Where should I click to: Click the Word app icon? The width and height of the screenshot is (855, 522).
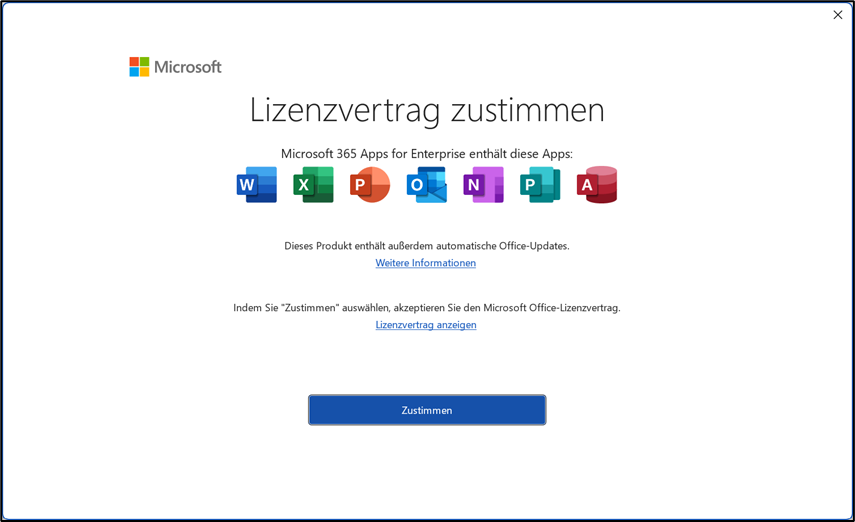(257, 185)
